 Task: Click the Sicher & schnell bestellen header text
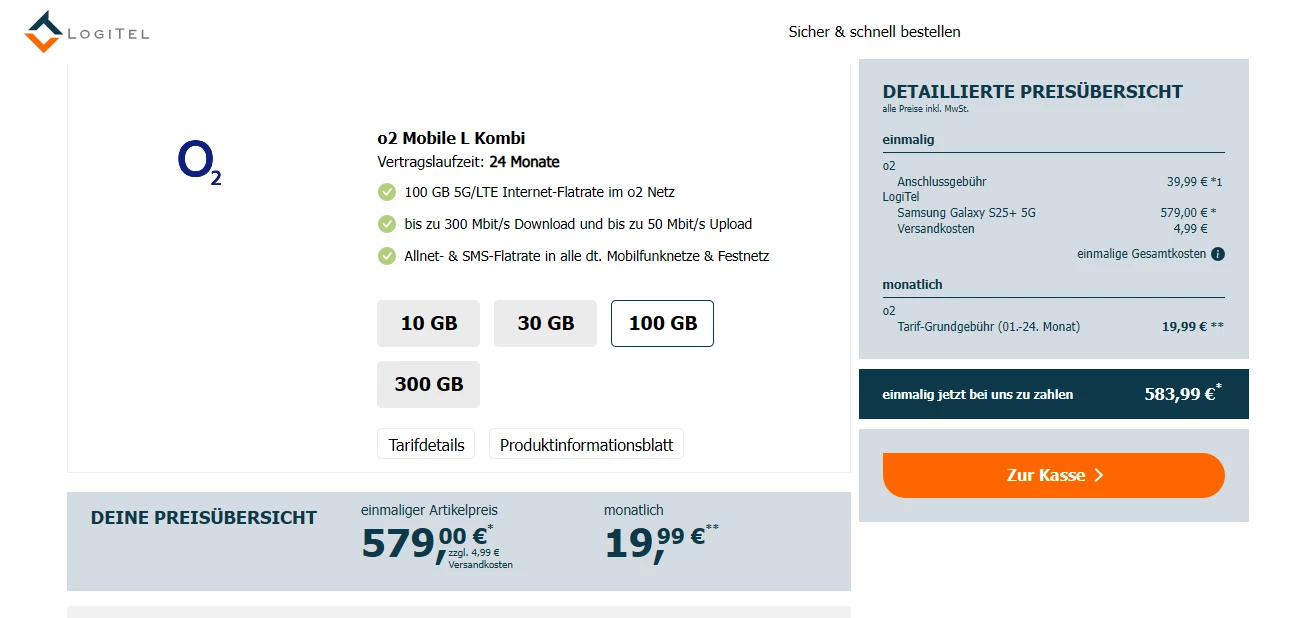[x=874, y=32]
